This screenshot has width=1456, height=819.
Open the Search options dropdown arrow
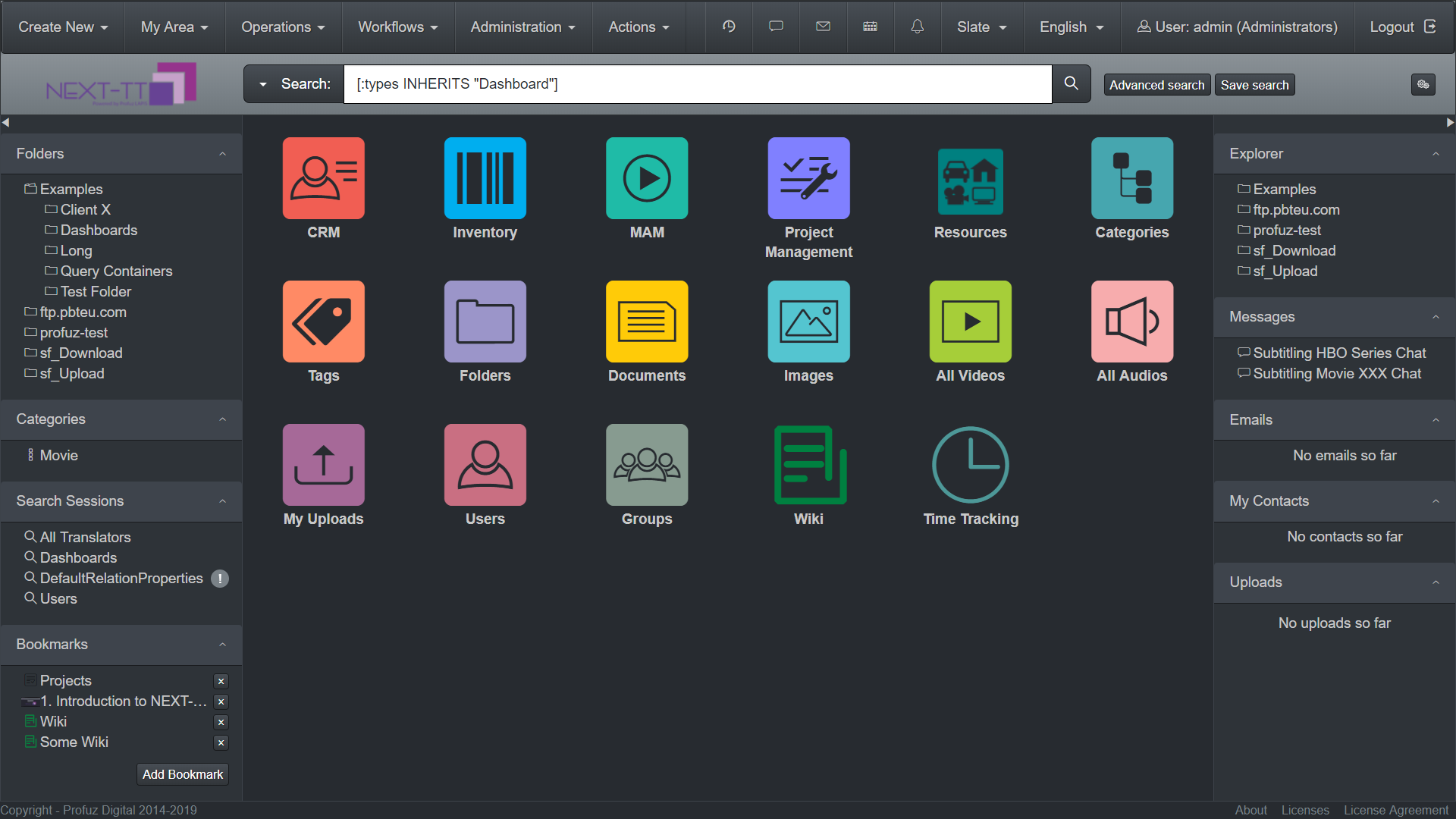pos(262,84)
